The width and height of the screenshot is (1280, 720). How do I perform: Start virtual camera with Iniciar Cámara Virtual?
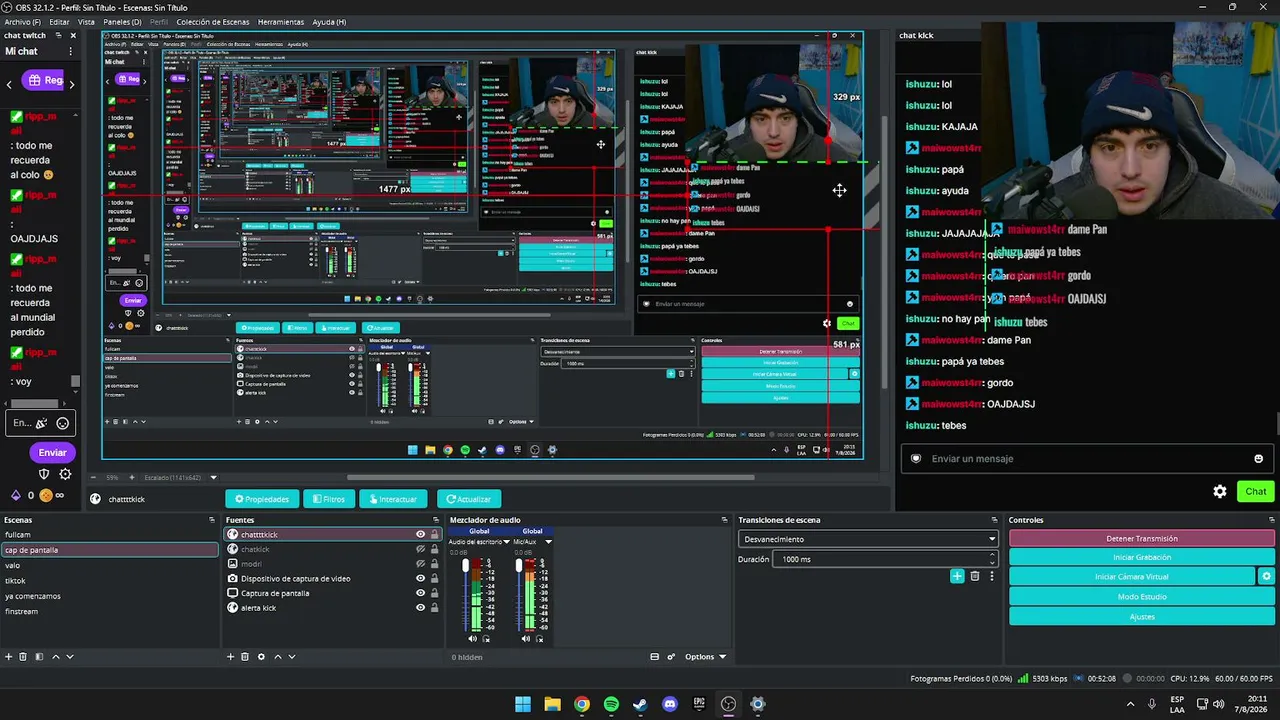coord(1132,577)
